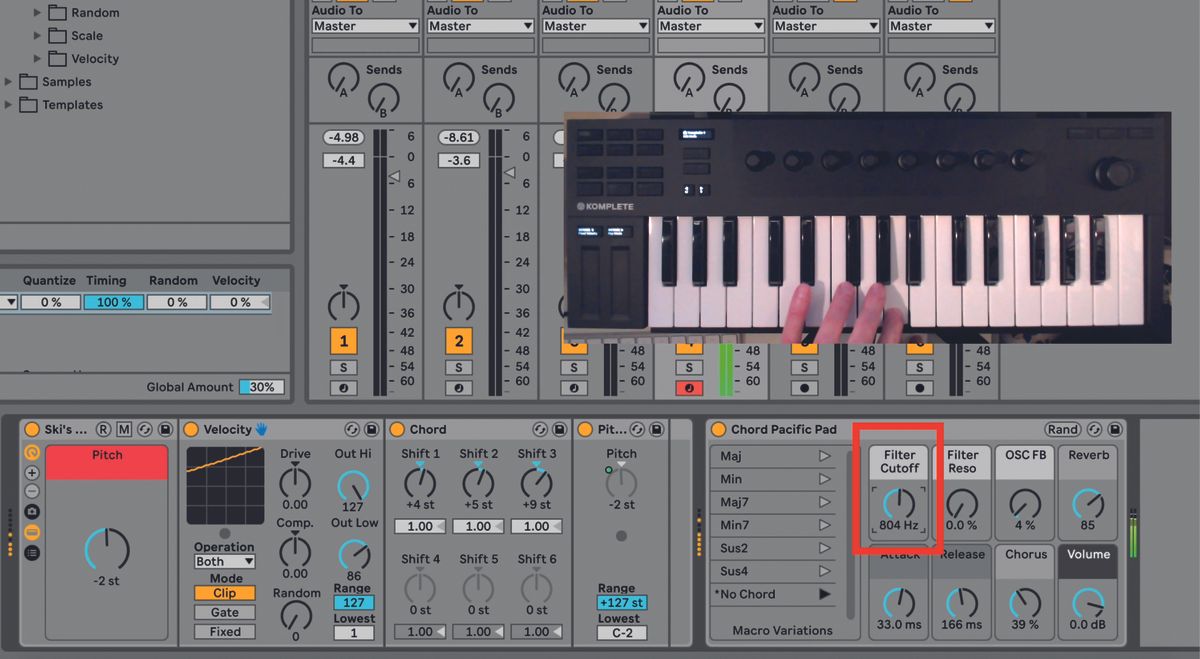Expand the Velocity folder in browser
Image resolution: width=1200 pixels, height=659 pixels.
pos(38,59)
